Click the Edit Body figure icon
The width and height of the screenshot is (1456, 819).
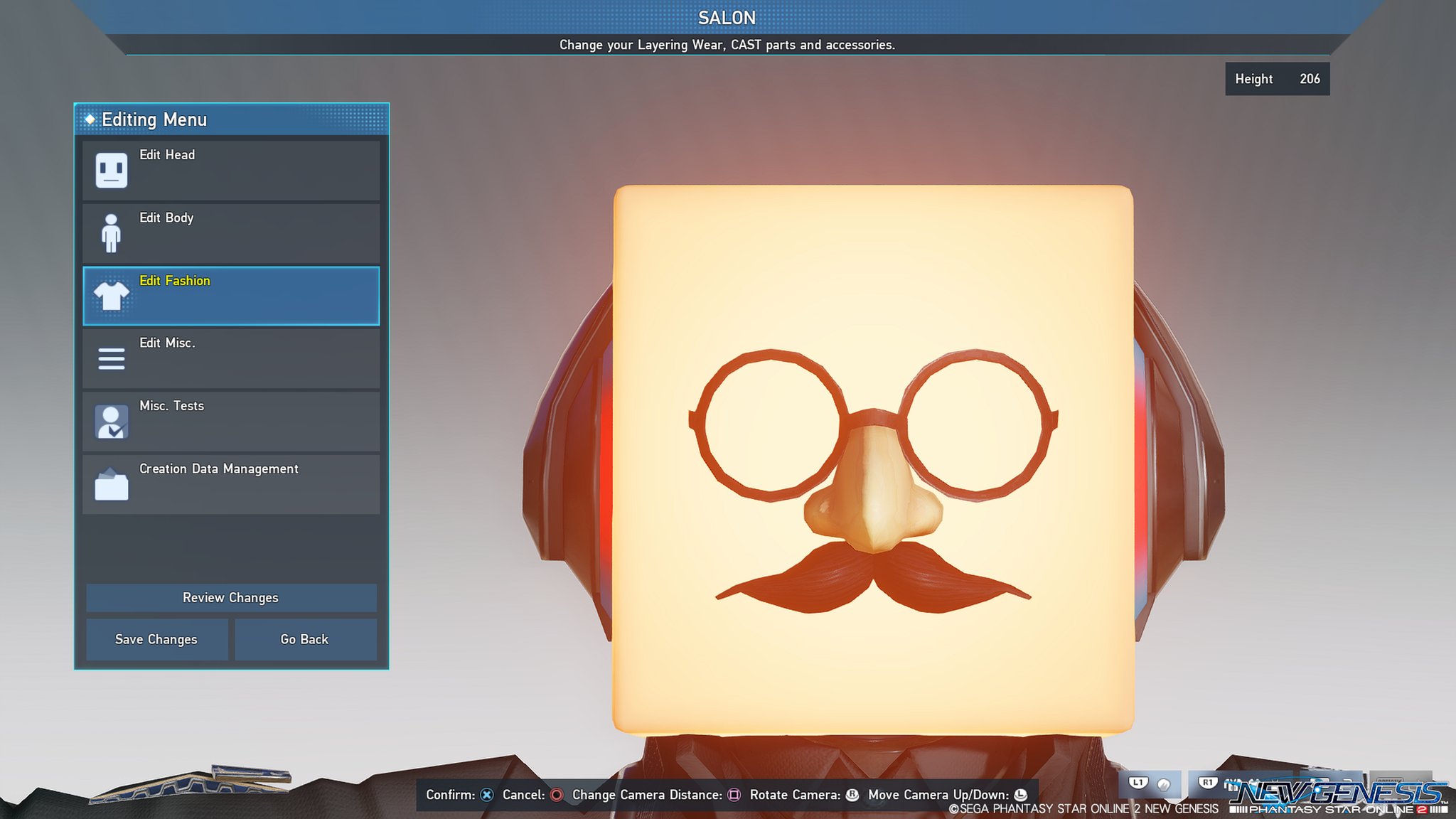111,233
